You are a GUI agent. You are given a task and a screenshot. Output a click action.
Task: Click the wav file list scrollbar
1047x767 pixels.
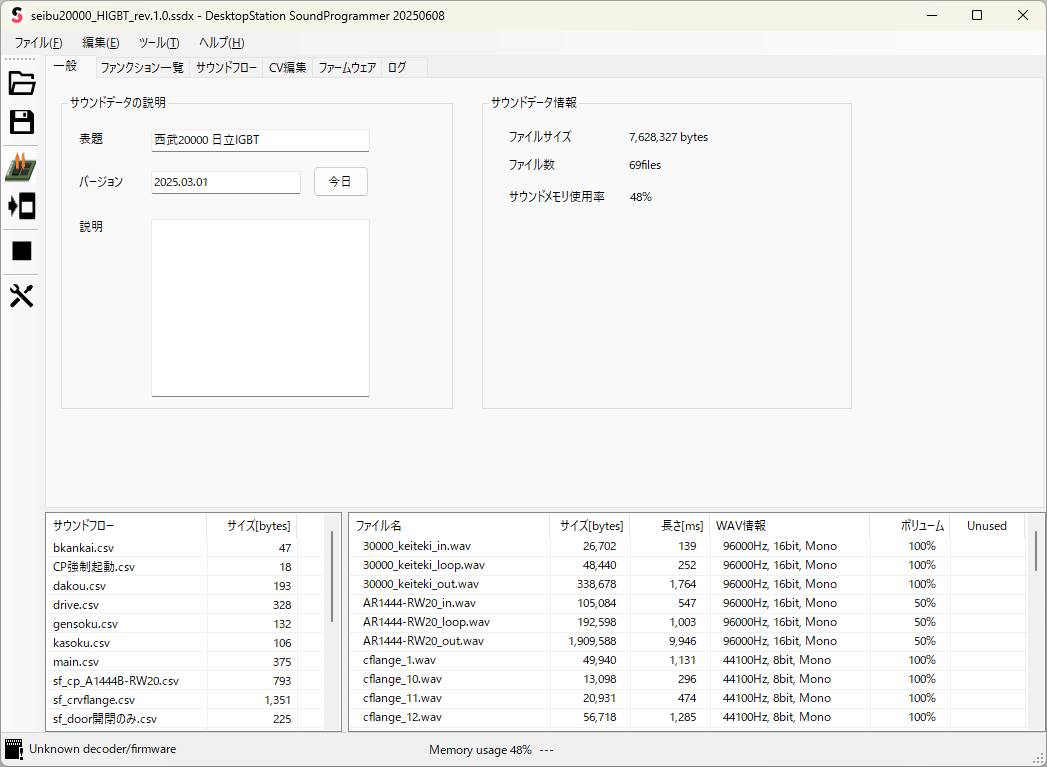1036,550
